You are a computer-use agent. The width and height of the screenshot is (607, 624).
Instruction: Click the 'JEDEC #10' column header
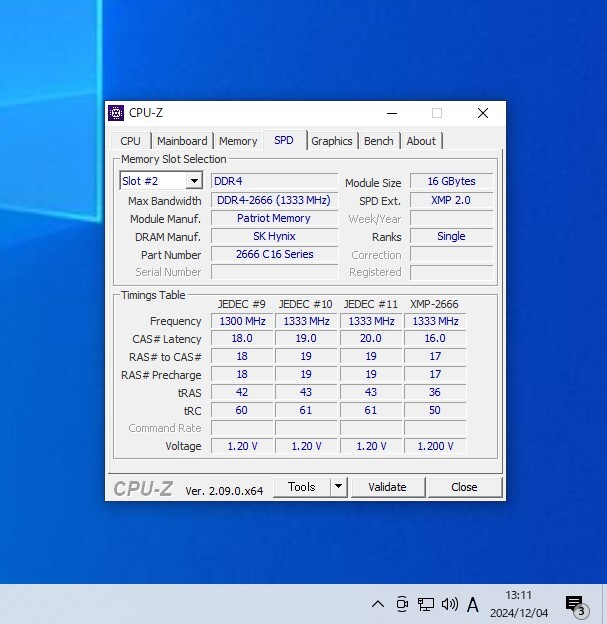click(306, 304)
